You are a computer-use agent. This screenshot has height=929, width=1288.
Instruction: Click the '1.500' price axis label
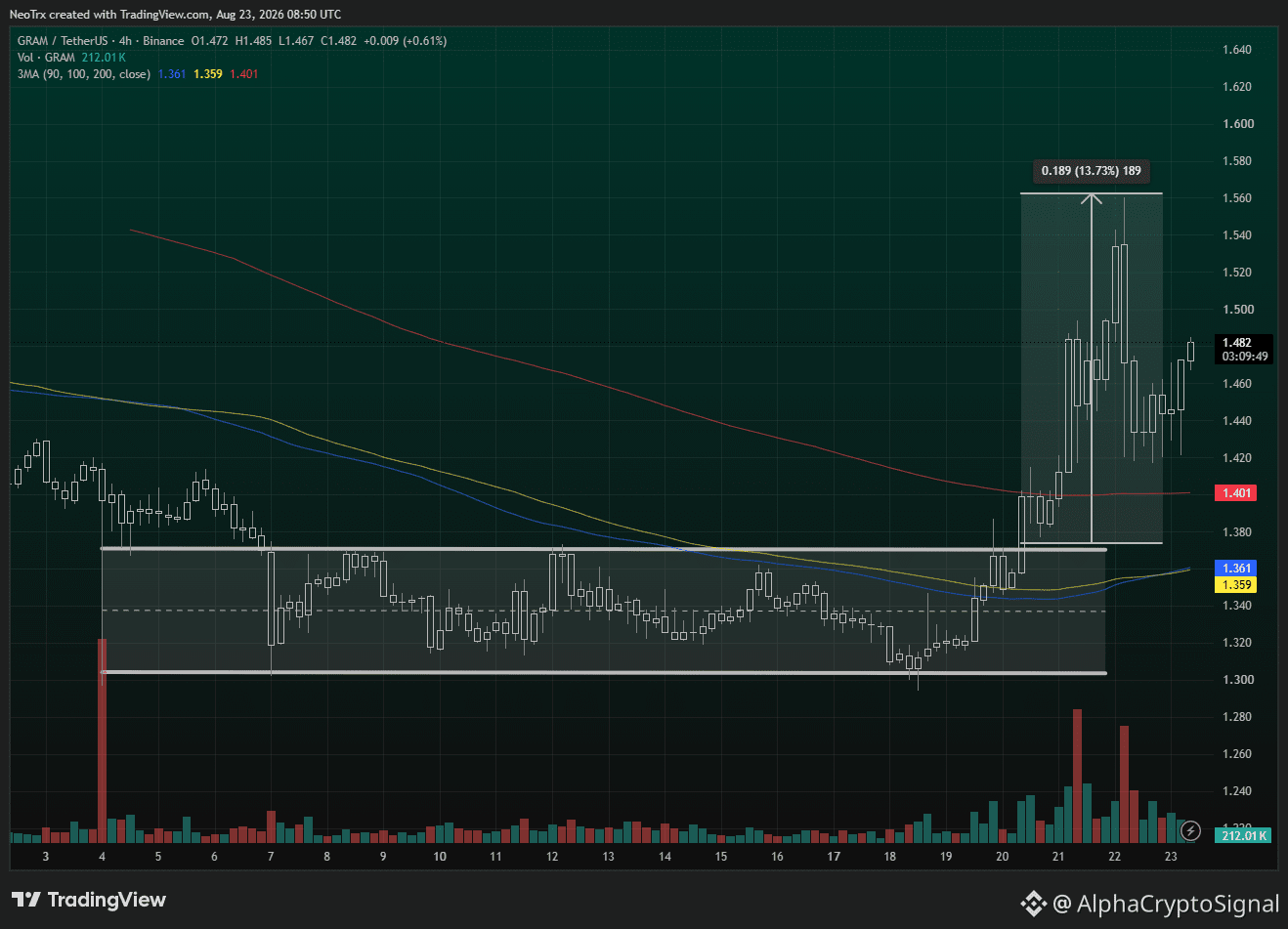tap(1237, 310)
